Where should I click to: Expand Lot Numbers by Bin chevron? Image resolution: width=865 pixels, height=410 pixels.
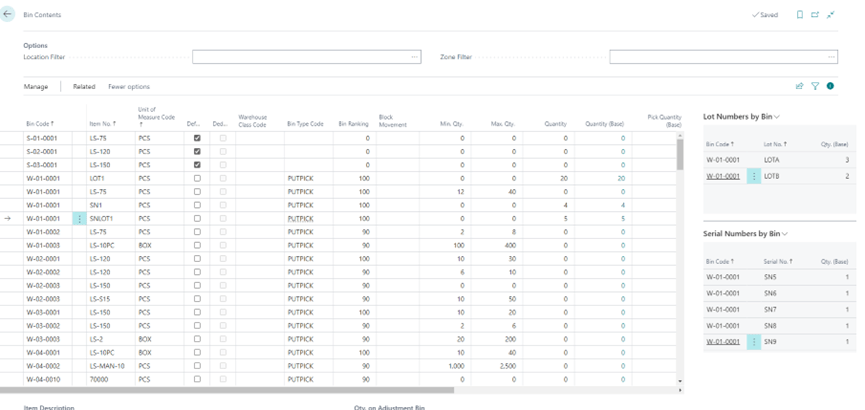778,117
